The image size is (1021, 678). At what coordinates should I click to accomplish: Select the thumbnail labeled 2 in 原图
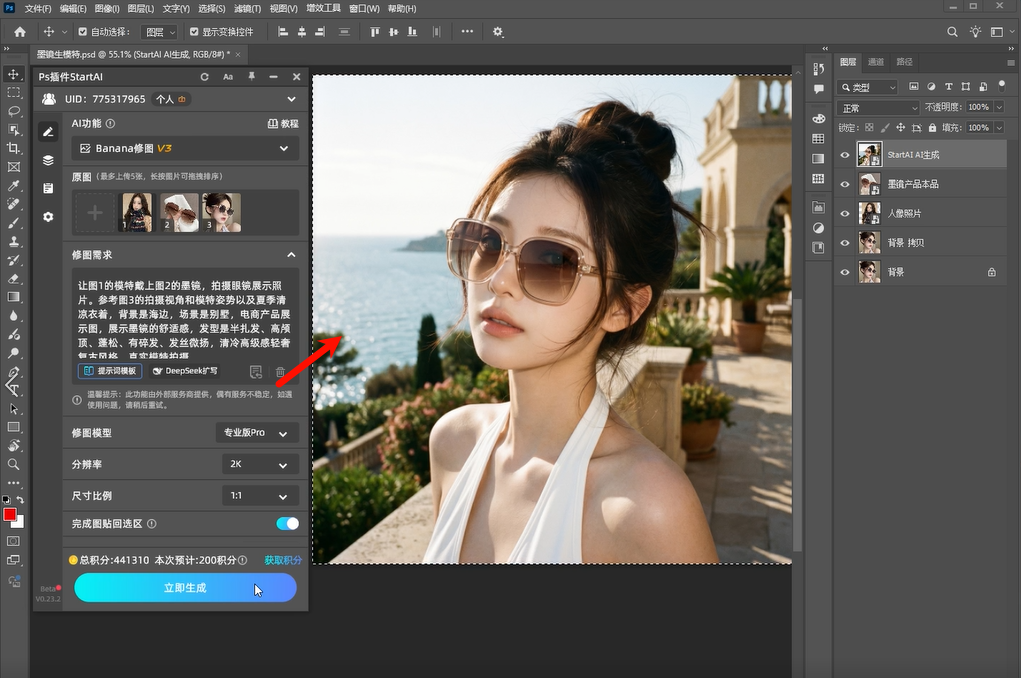pos(181,210)
